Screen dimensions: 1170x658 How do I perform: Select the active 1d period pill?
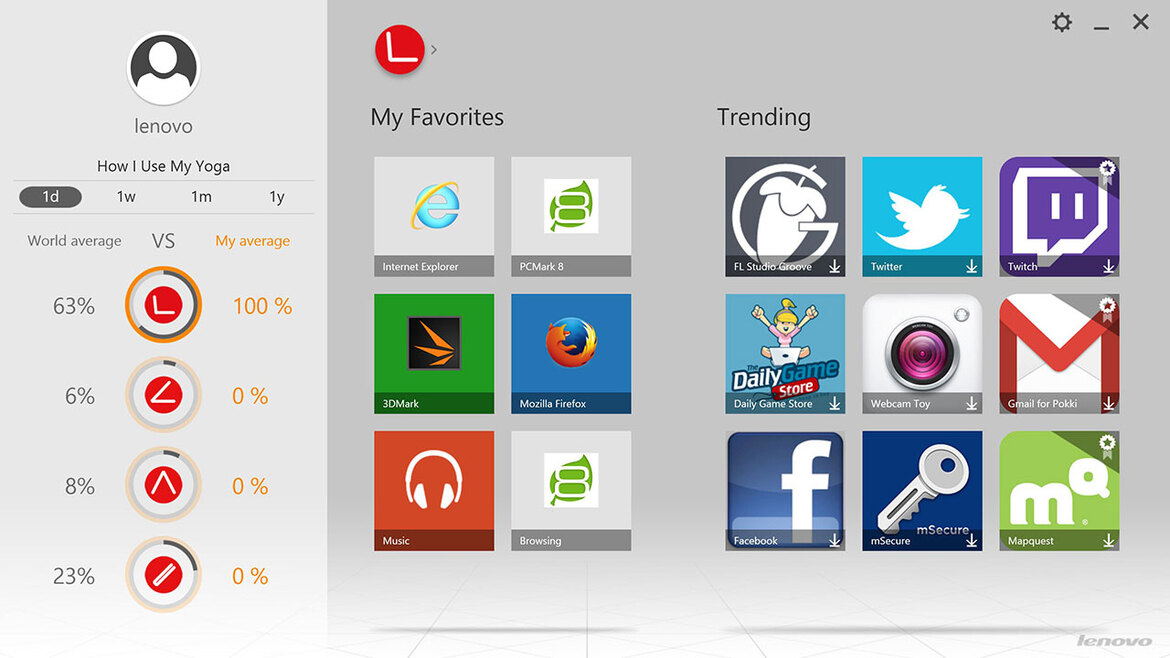[x=51, y=197]
